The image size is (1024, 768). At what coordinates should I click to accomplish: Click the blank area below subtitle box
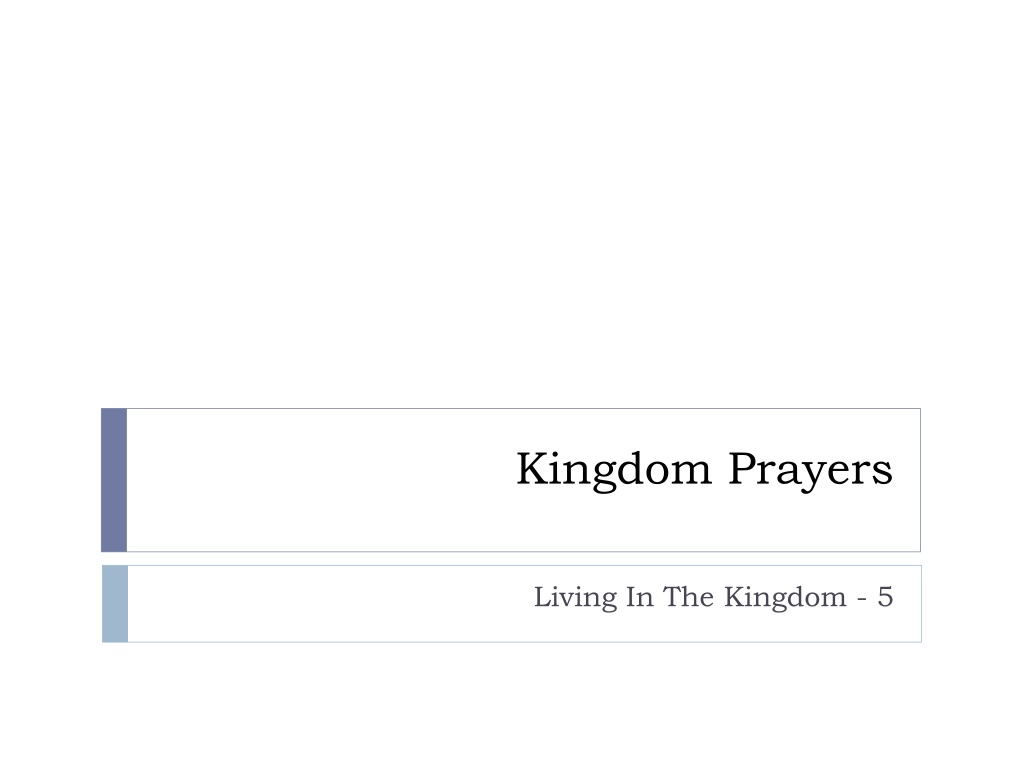(x=512, y=705)
